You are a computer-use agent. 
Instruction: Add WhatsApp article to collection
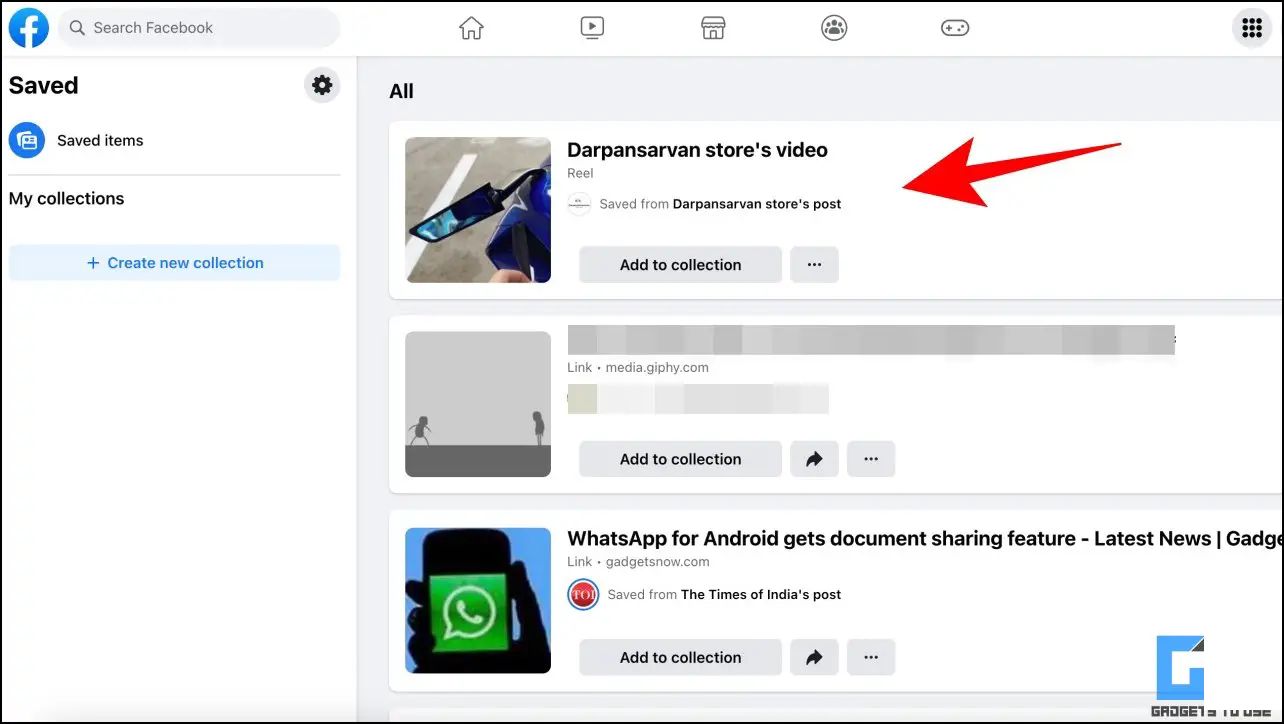tap(680, 657)
